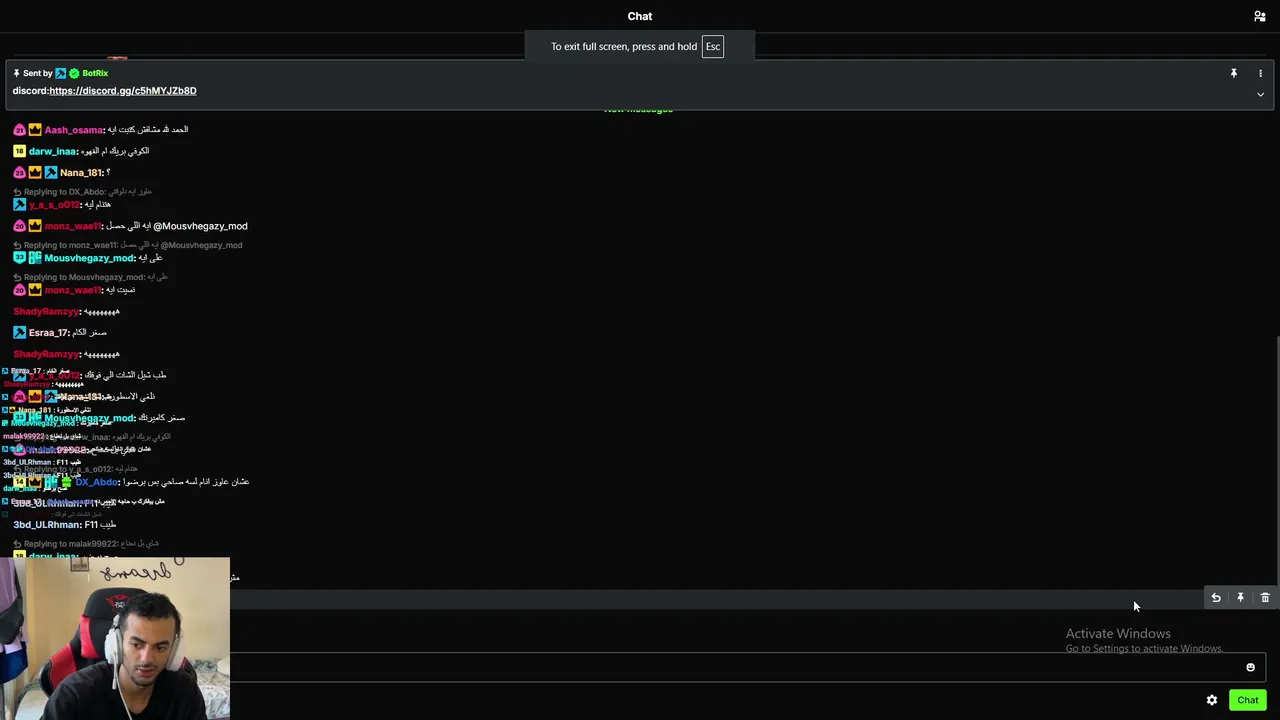Click the 18 badge beside darw_inaa
The image size is (1280, 720).
[19, 151]
